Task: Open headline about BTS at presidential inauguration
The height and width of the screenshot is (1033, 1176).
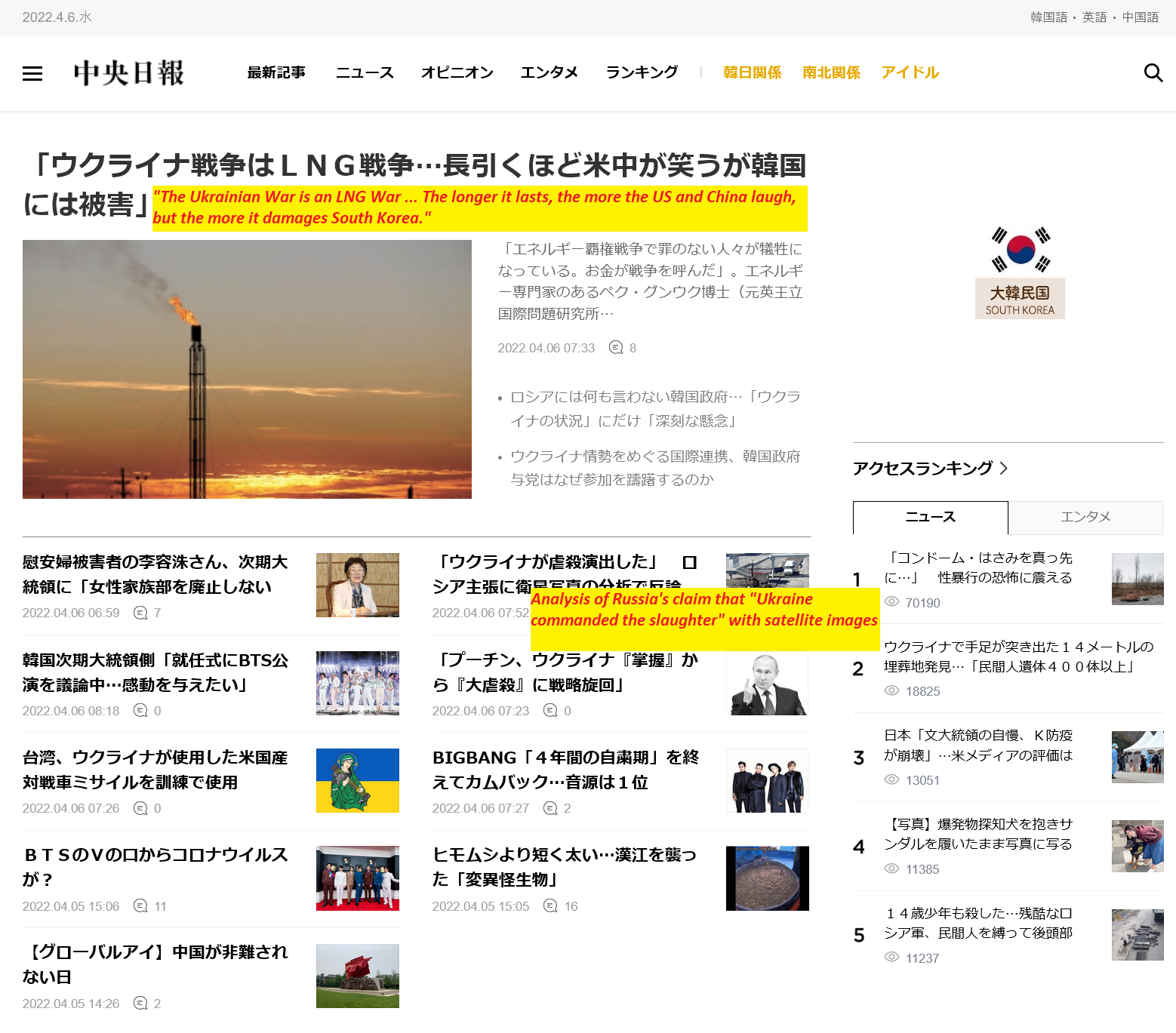Action: pos(155,672)
